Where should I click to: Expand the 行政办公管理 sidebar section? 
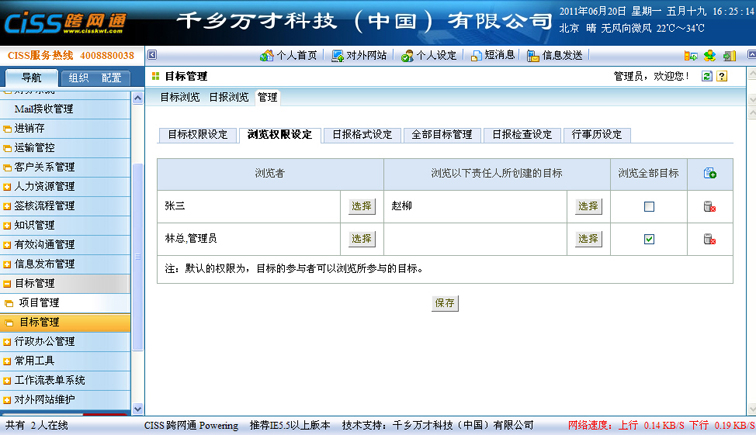tap(44, 342)
